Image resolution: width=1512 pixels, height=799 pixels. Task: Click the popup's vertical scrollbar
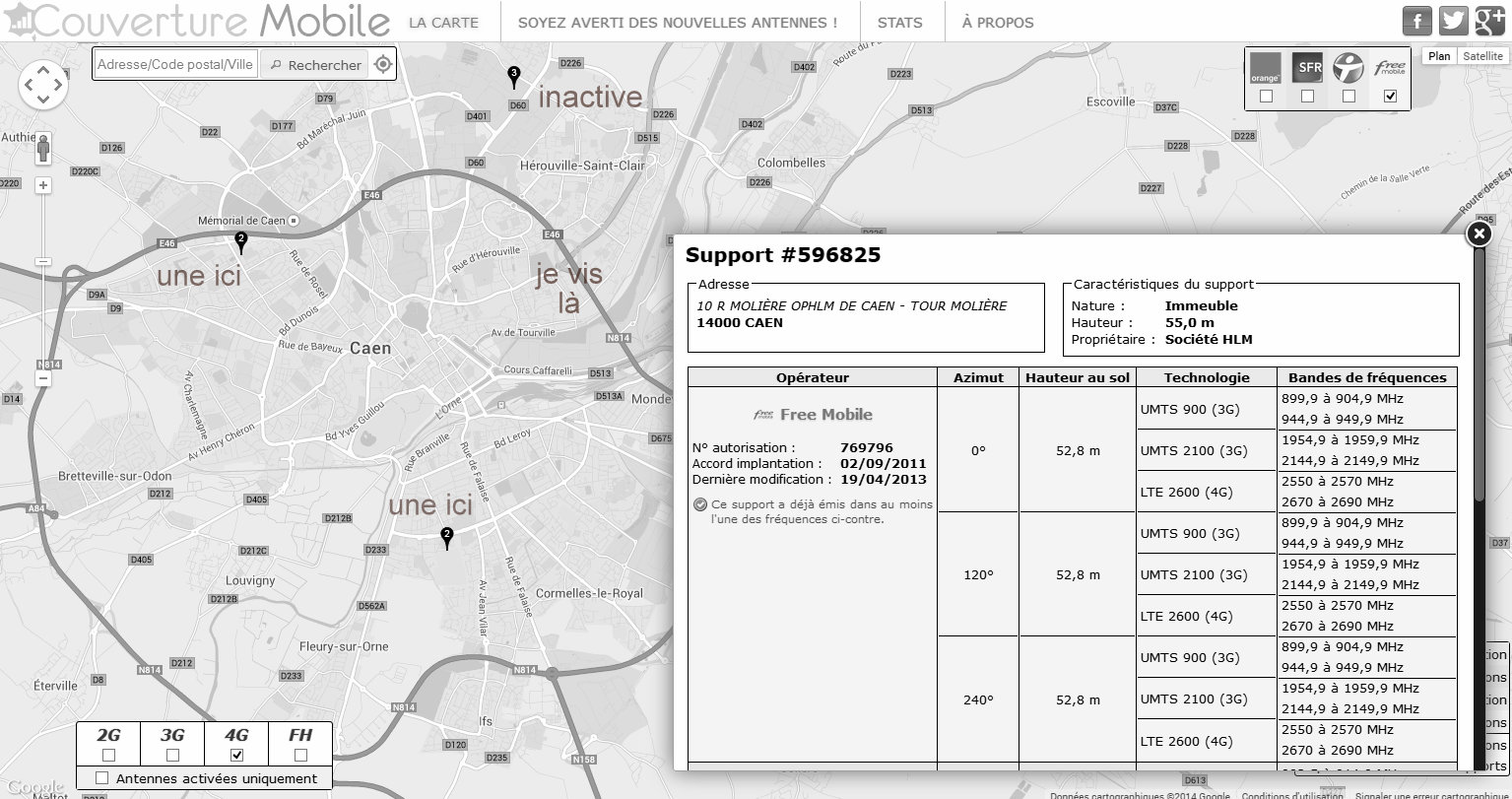coord(1479,374)
